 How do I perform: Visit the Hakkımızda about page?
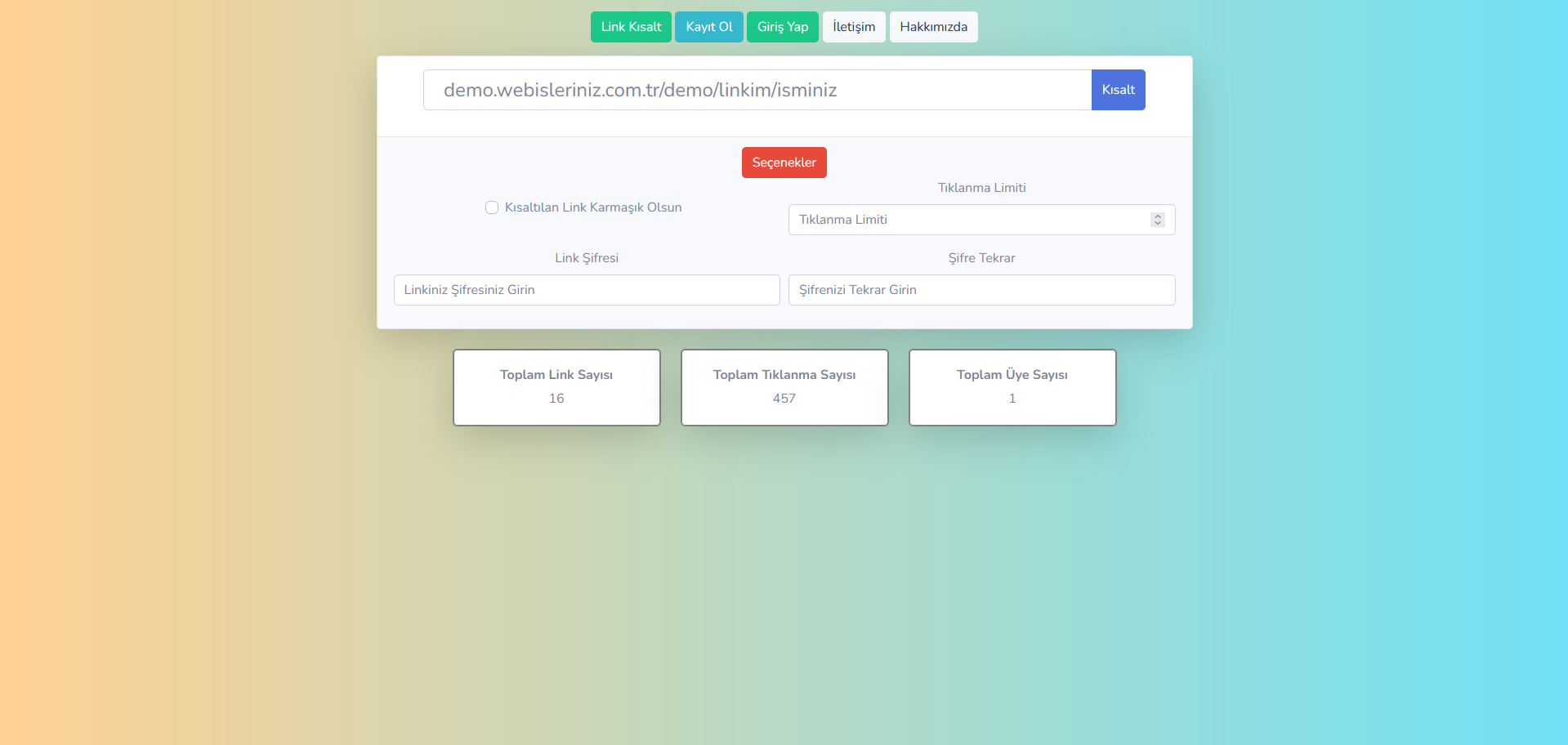click(933, 27)
